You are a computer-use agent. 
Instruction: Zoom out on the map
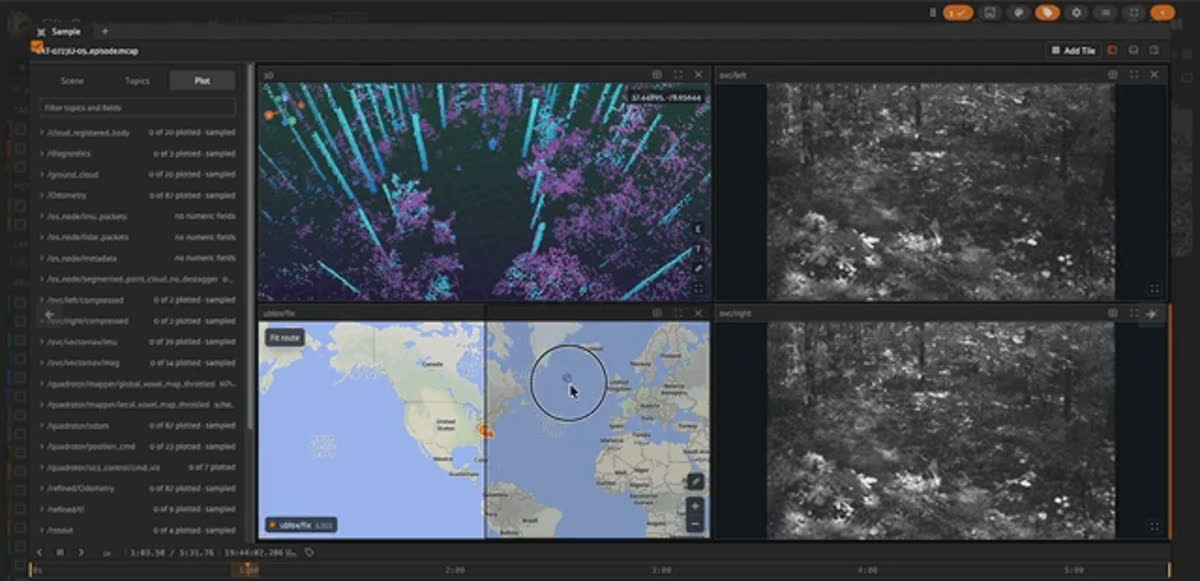click(x=695, y=524)
